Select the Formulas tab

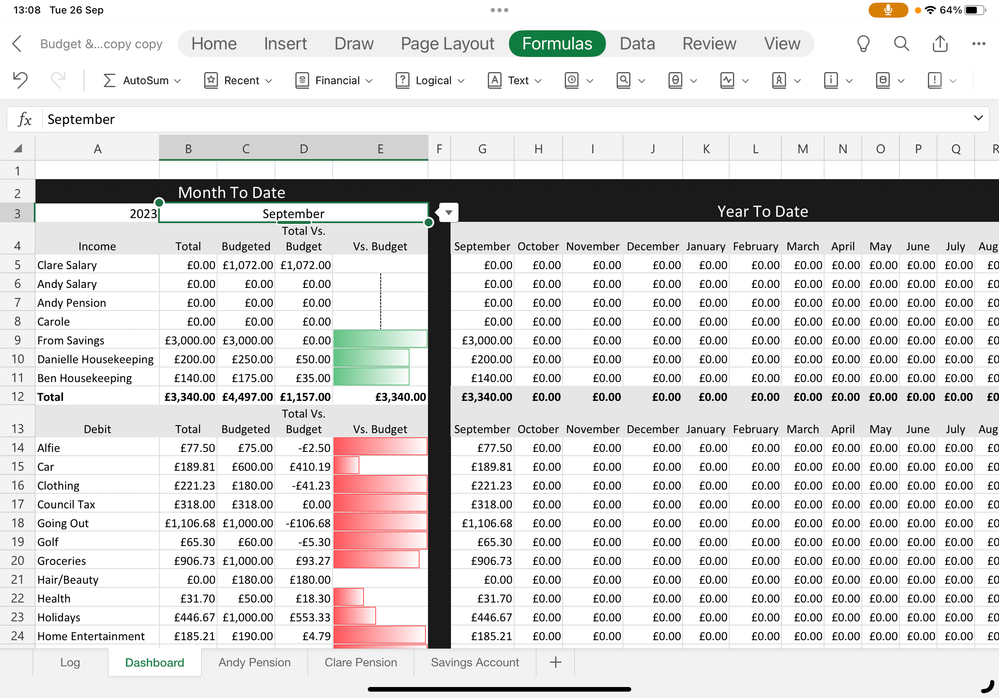557,43
